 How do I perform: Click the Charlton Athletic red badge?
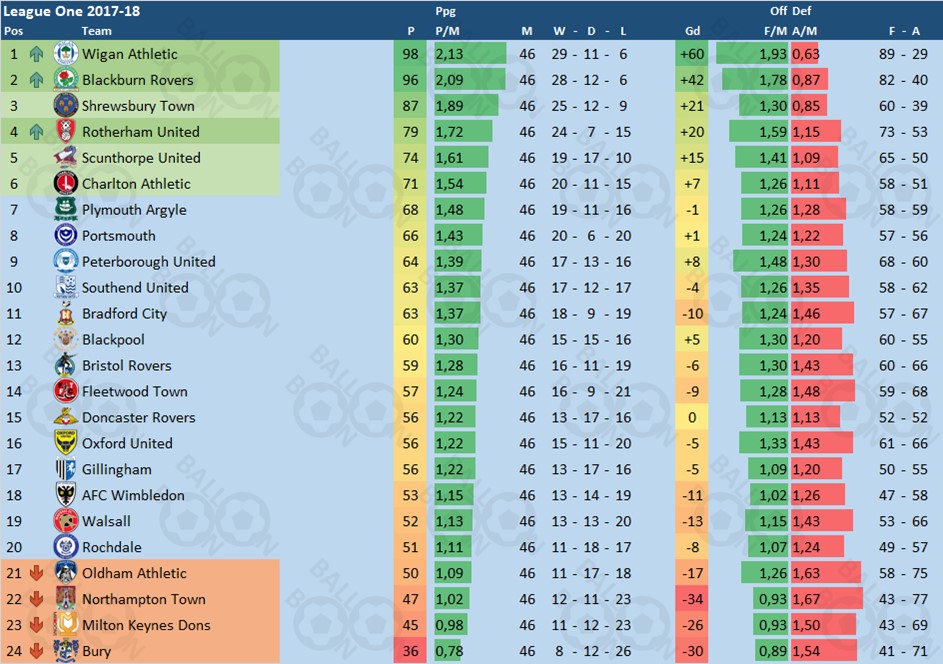[x=66, y=184]
